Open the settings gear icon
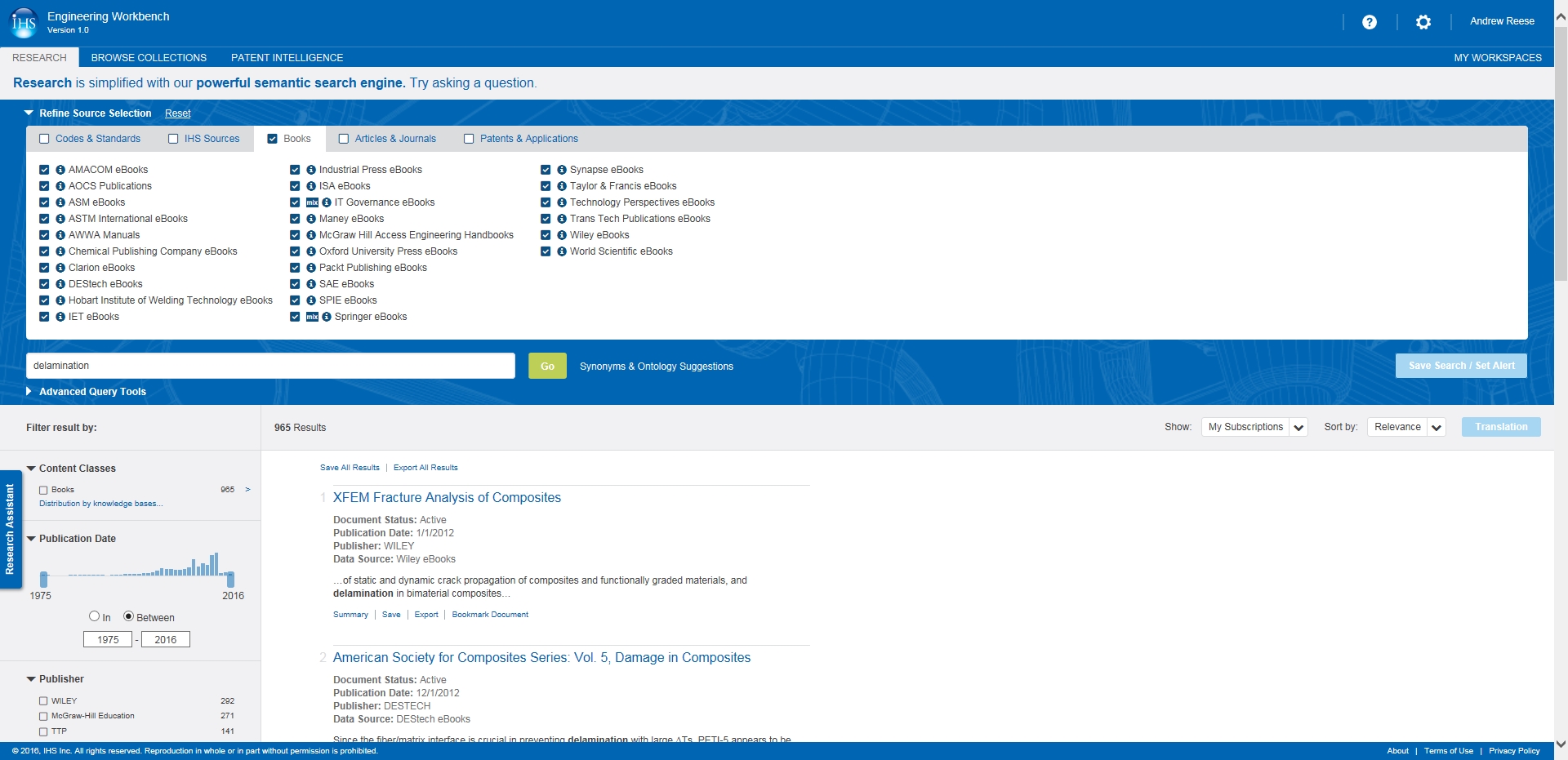 1423,22
